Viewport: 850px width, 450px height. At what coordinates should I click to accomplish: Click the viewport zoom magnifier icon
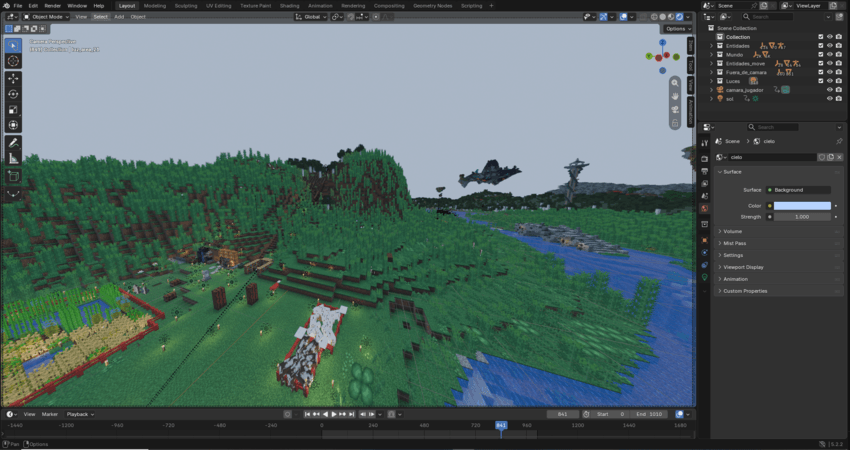pyautogui.click(x=675, y=83)
